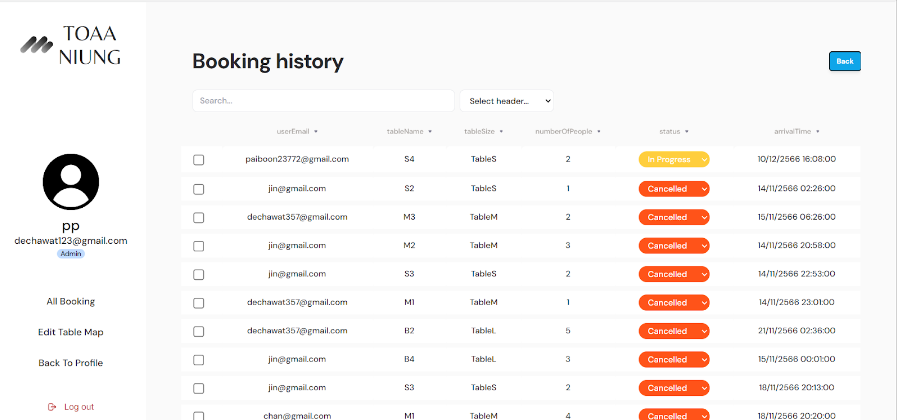Select checkbox for table M3 booking row
This screenshot has height=420, width=897.
coord(198,217)
